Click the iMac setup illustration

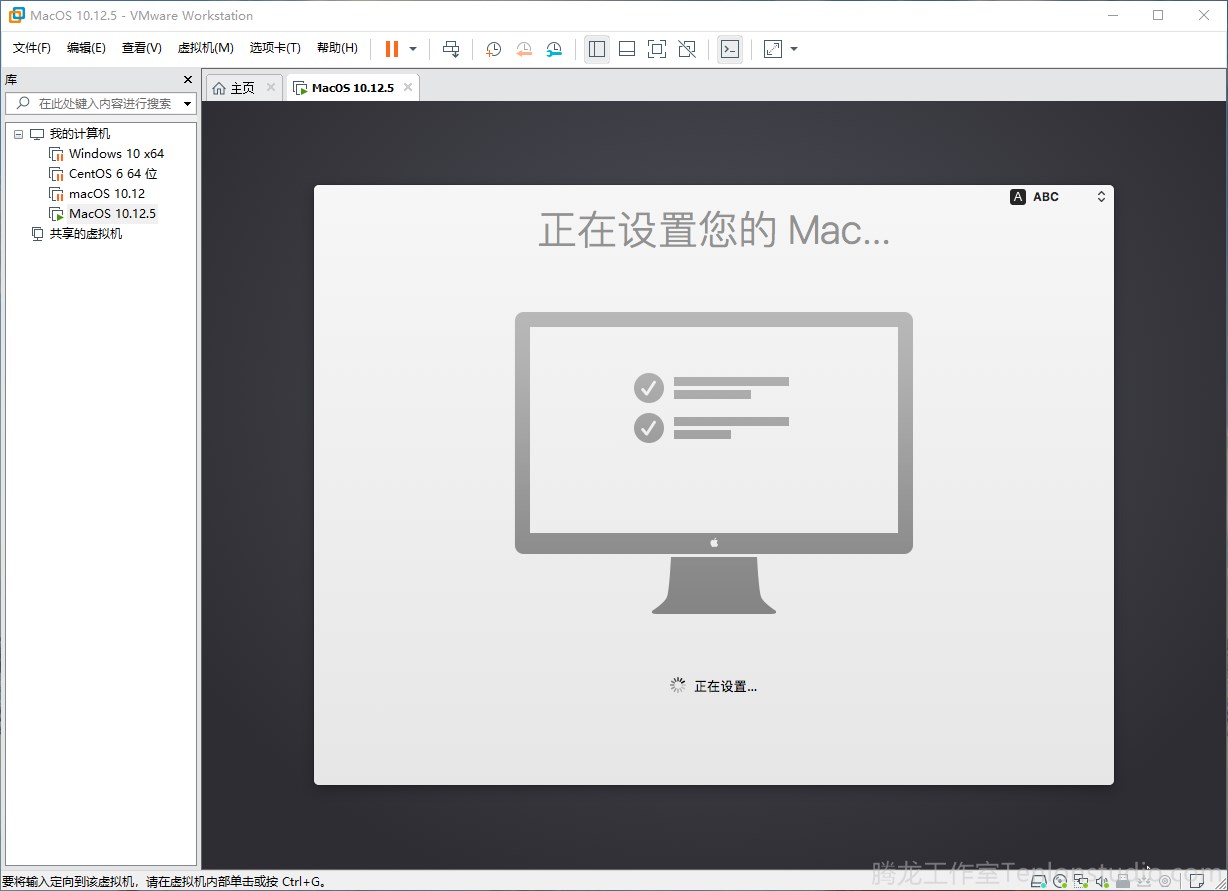(714, 463)
